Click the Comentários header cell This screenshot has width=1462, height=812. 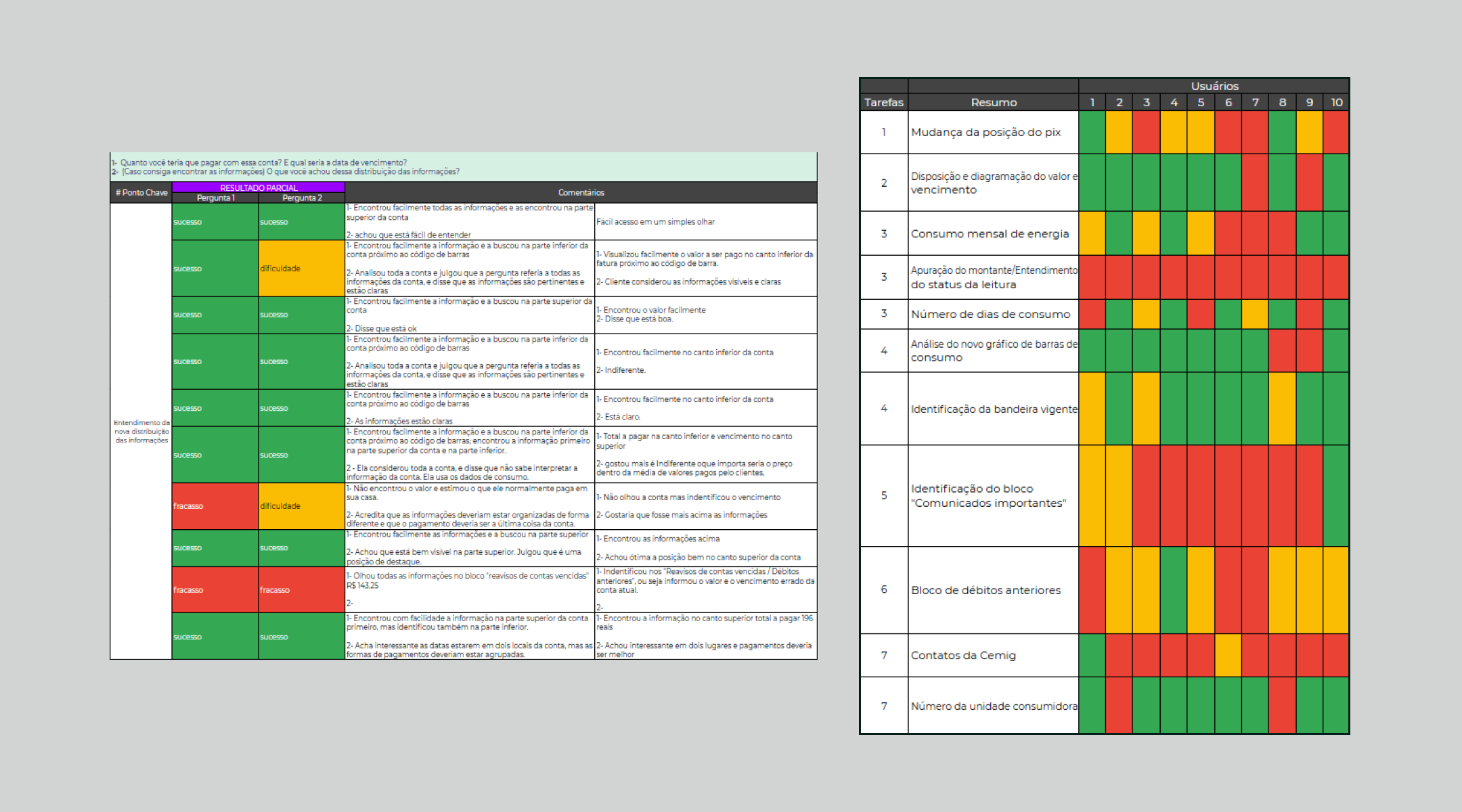pos(581,193)
